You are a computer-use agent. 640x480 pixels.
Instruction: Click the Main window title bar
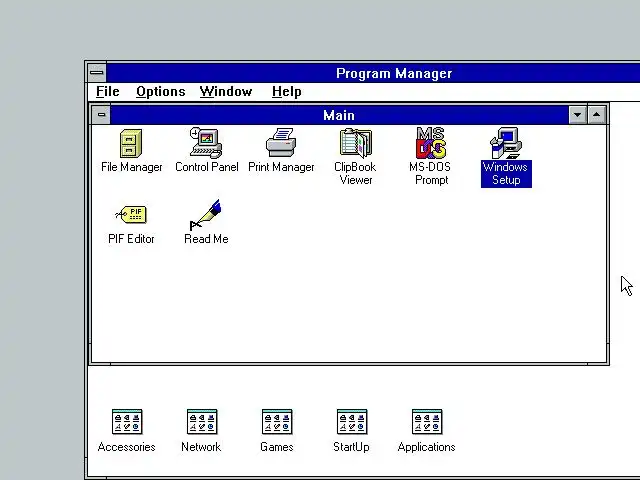339,115
